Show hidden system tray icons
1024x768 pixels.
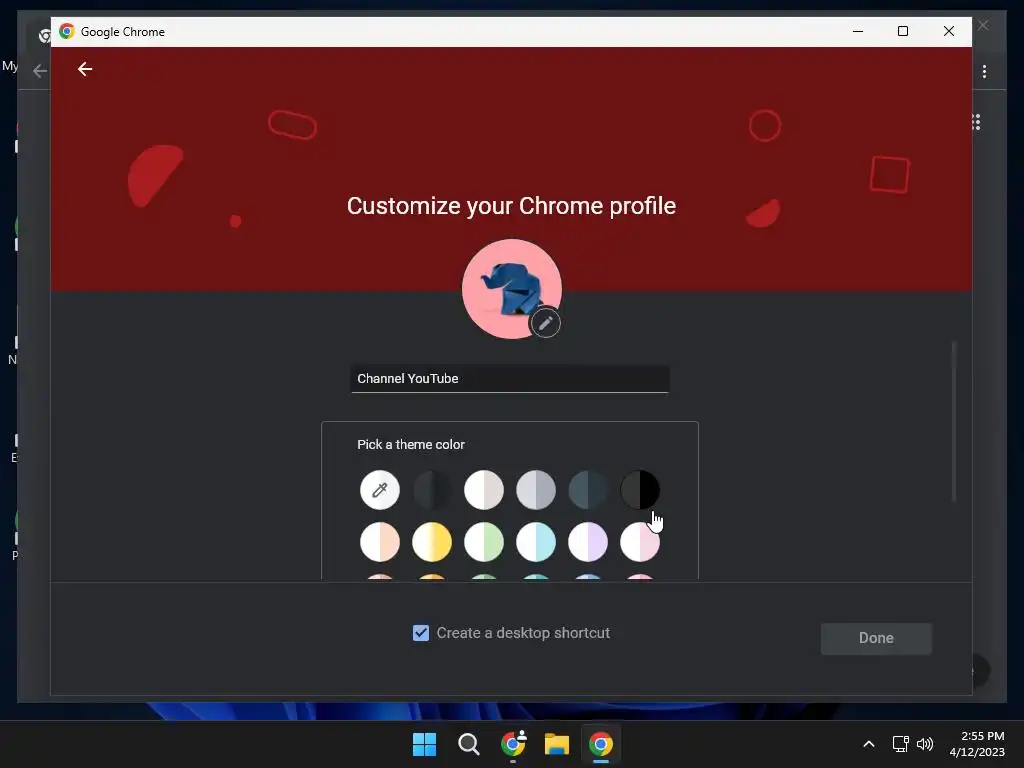pyautogui.click(x=869, y=744)
